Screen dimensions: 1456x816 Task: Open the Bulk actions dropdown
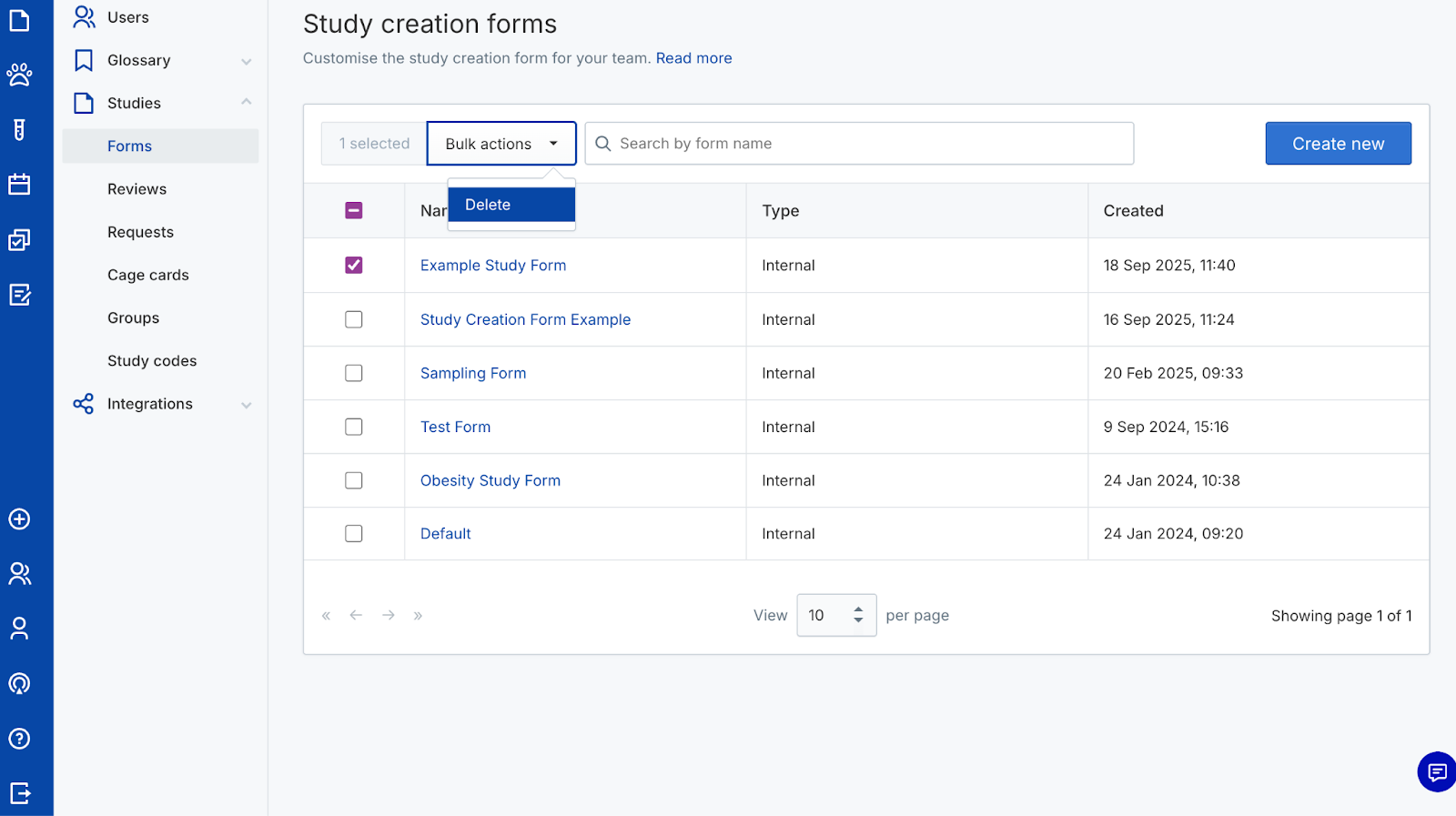tap(501, 144)
